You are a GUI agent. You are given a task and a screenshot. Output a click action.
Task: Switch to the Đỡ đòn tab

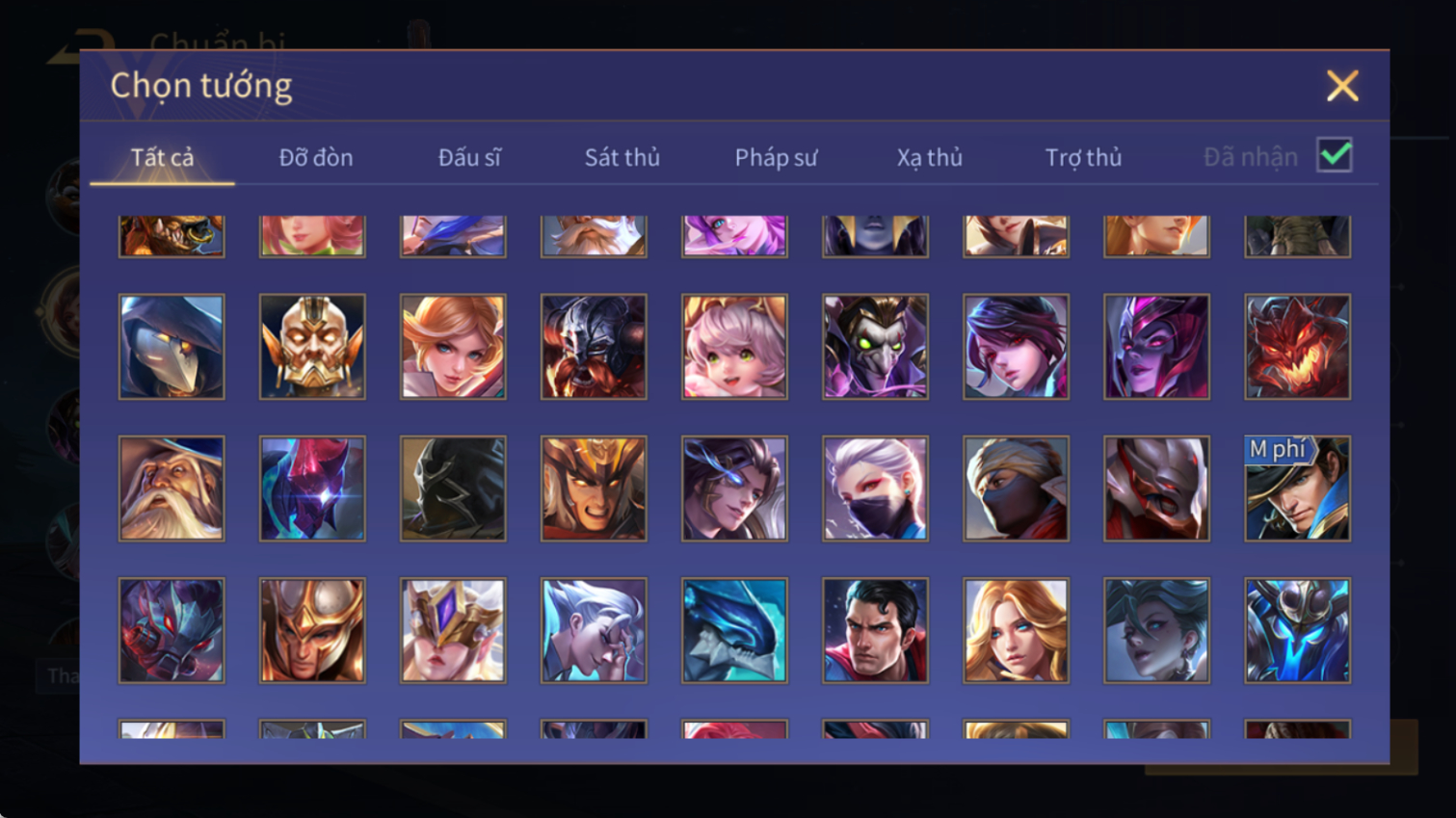pos(316,157)
